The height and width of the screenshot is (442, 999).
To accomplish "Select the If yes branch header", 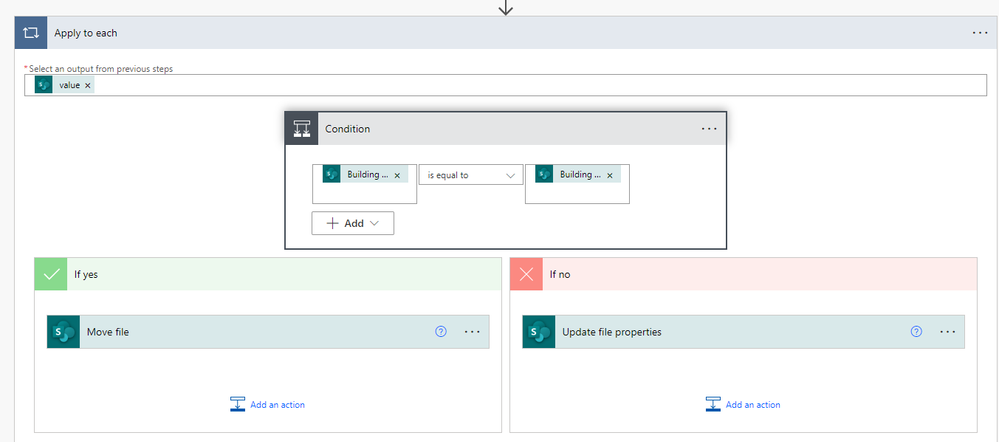I will point(268,274).
